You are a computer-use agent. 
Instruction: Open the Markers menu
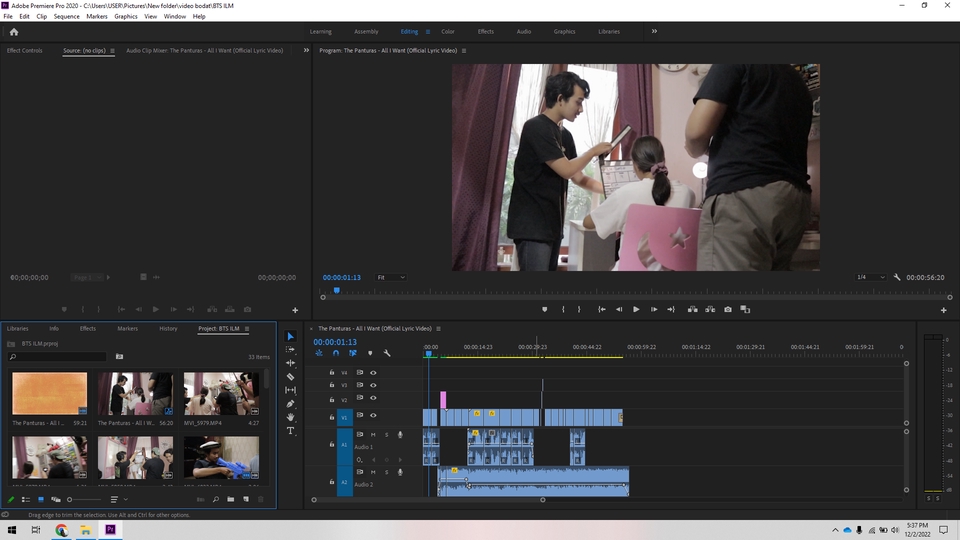97,17
